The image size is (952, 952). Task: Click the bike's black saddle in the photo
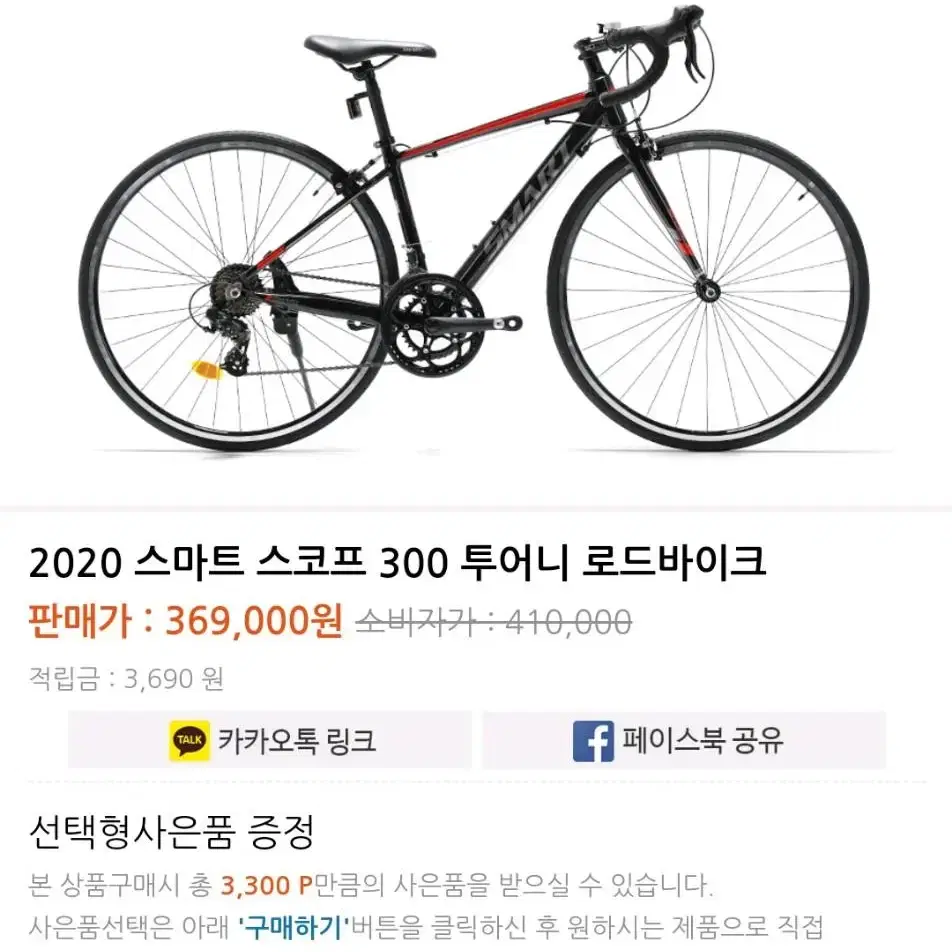[x=369, y=46]
